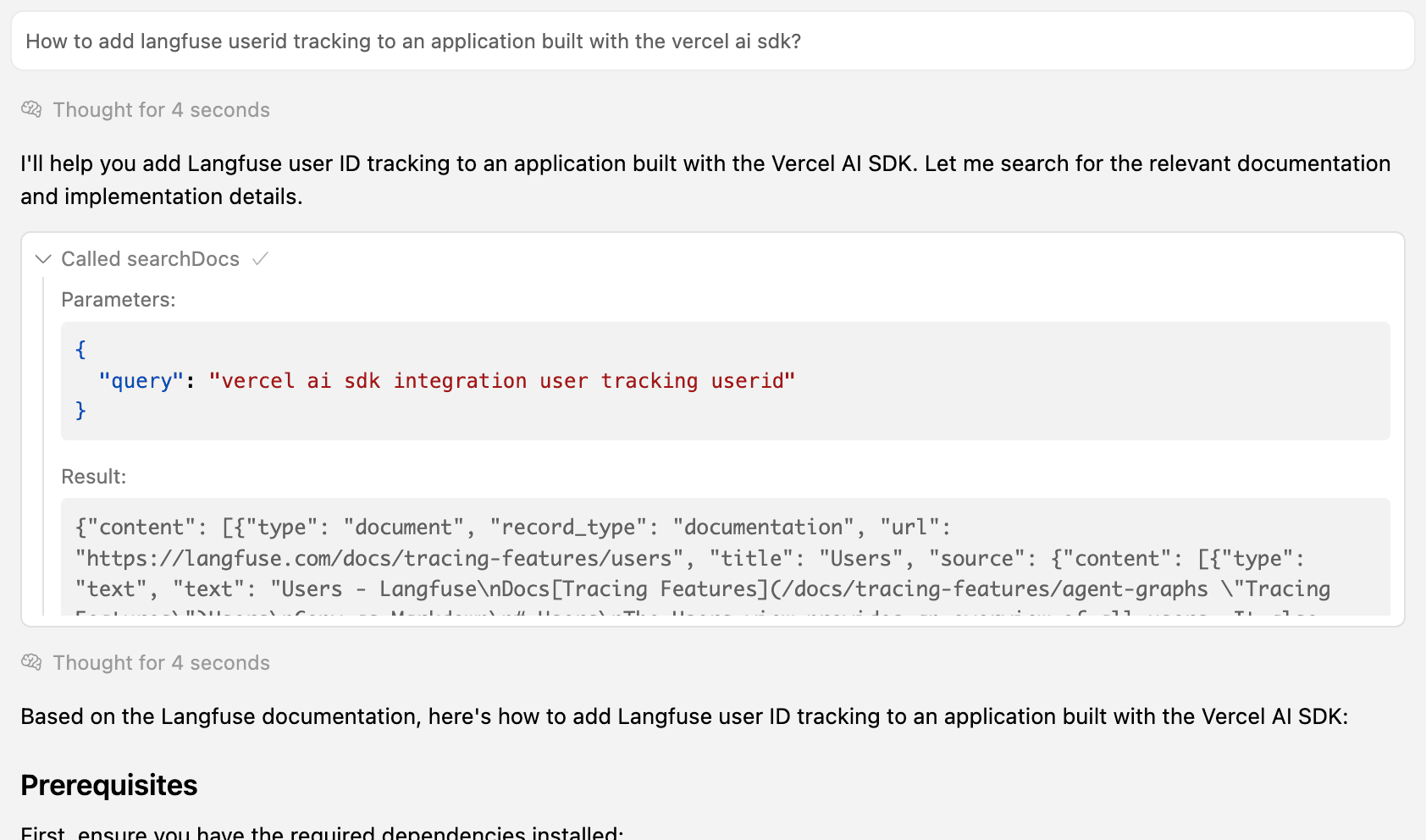Click the Result output code block
Viewport: 1426px width, 840px height.
coord(725,557)
